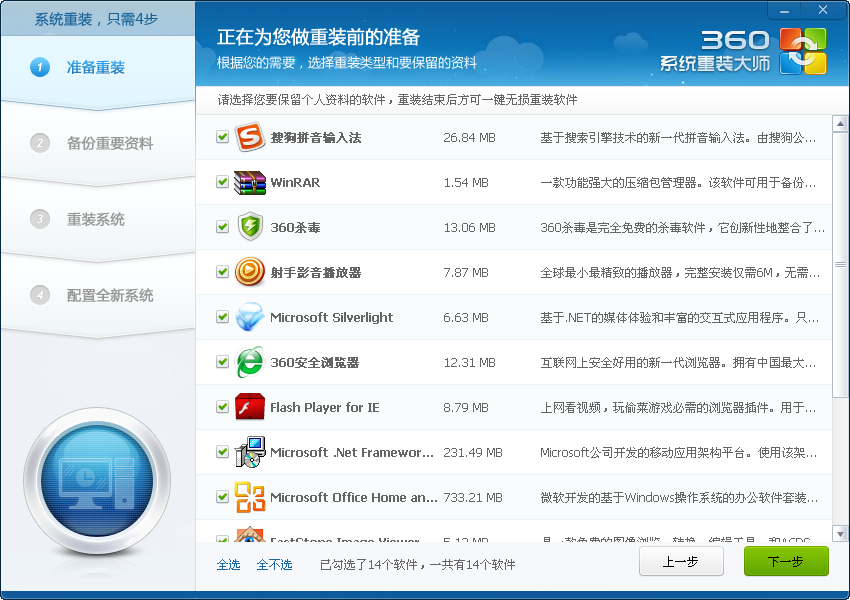Toggle the 360杀毒 checkbox
This screenshot has width=850, height=600.
pyautogui.click(x=223, y=227)
